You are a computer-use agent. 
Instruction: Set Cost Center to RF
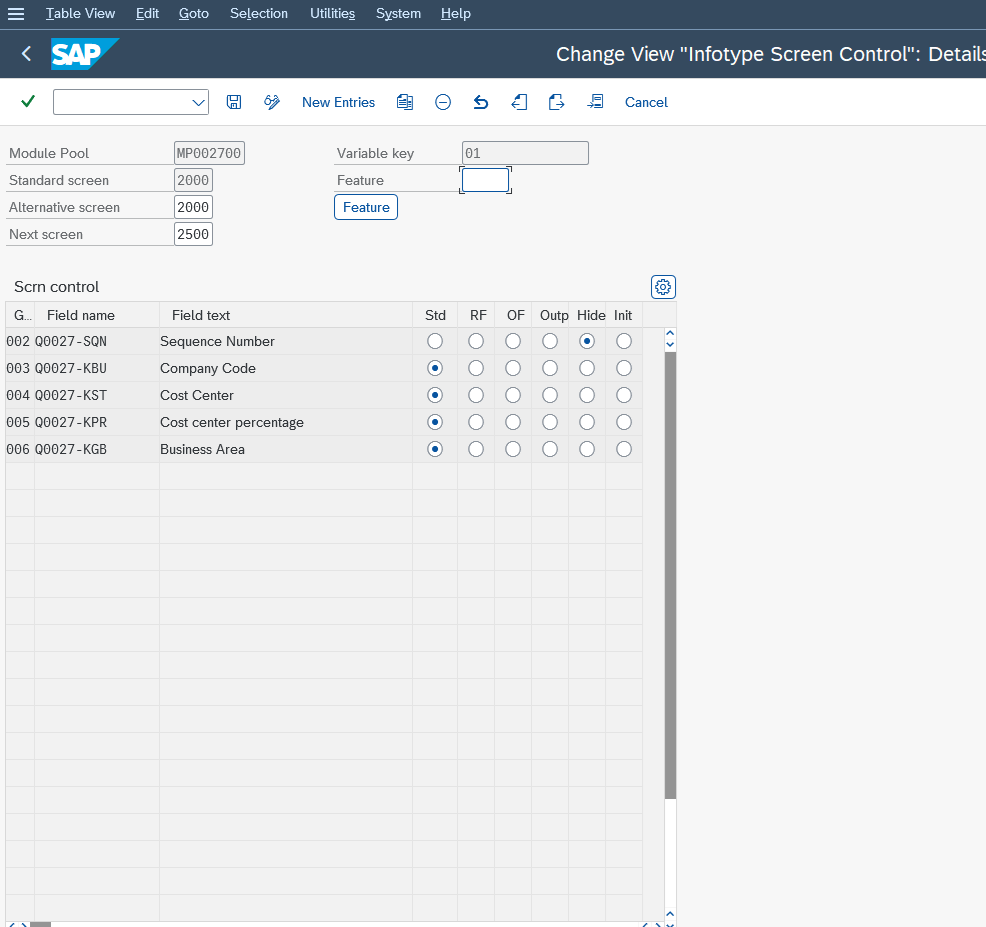[476, 396]
